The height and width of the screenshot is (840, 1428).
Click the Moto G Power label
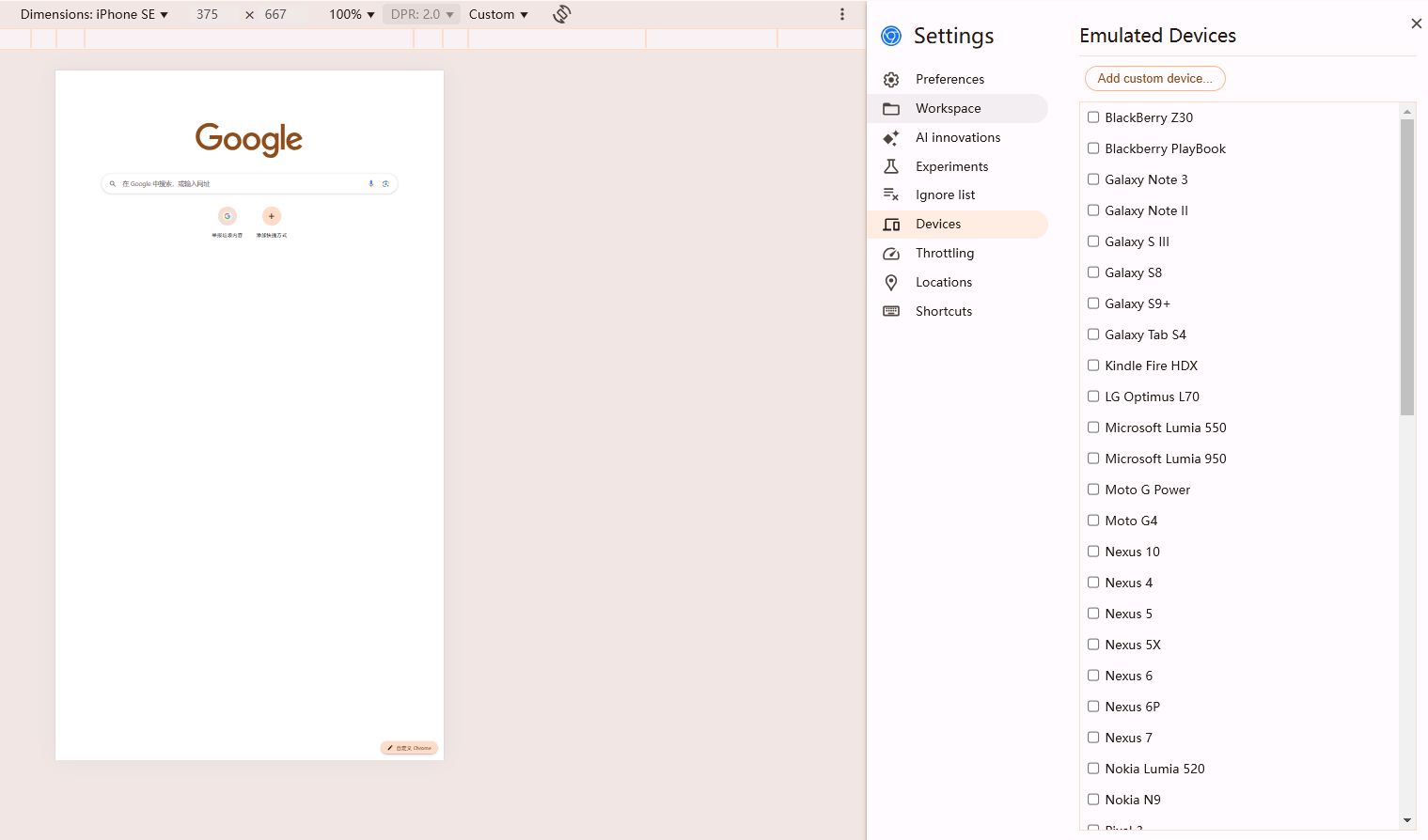tap(1148, 490)
